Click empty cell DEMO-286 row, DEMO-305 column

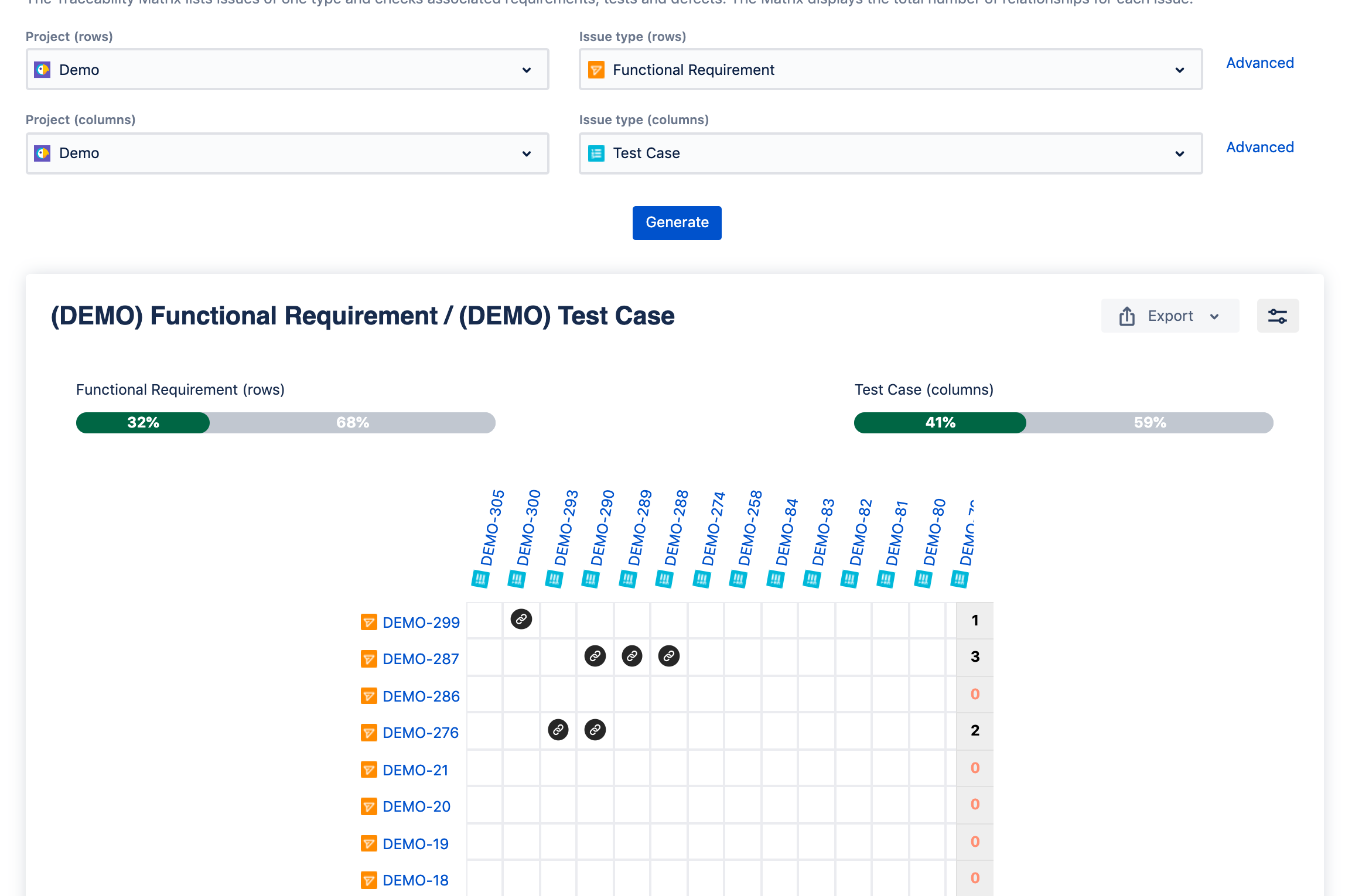pyautogui.click(x=484, y=694)
